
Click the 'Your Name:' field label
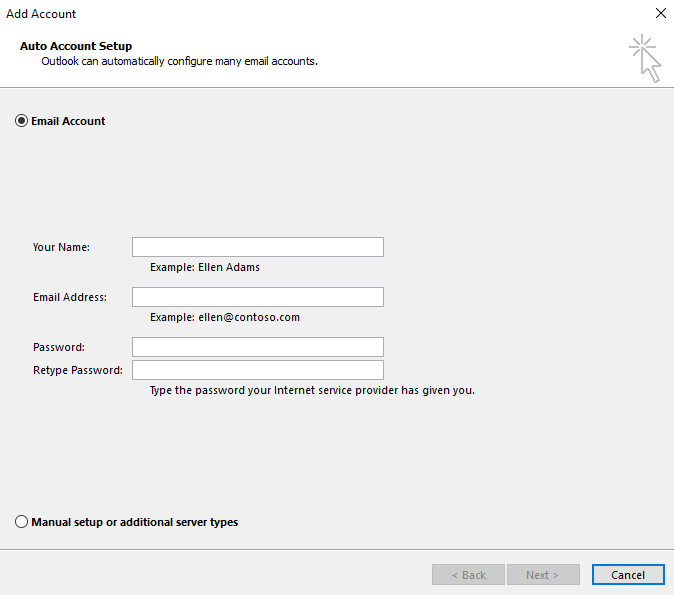[x=61, y=247]
